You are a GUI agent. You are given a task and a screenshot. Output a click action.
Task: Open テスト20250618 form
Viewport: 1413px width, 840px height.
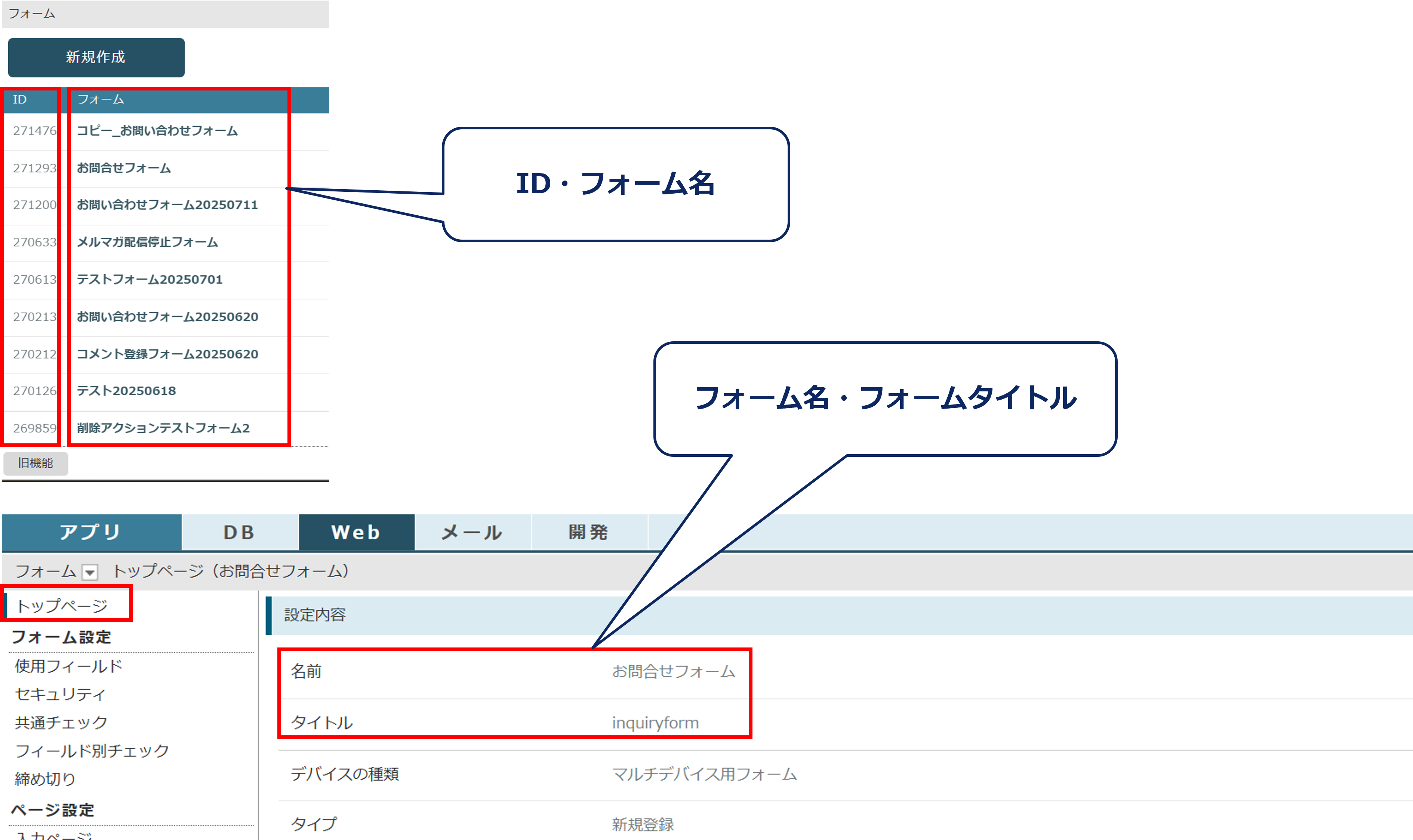click(127, 391)
